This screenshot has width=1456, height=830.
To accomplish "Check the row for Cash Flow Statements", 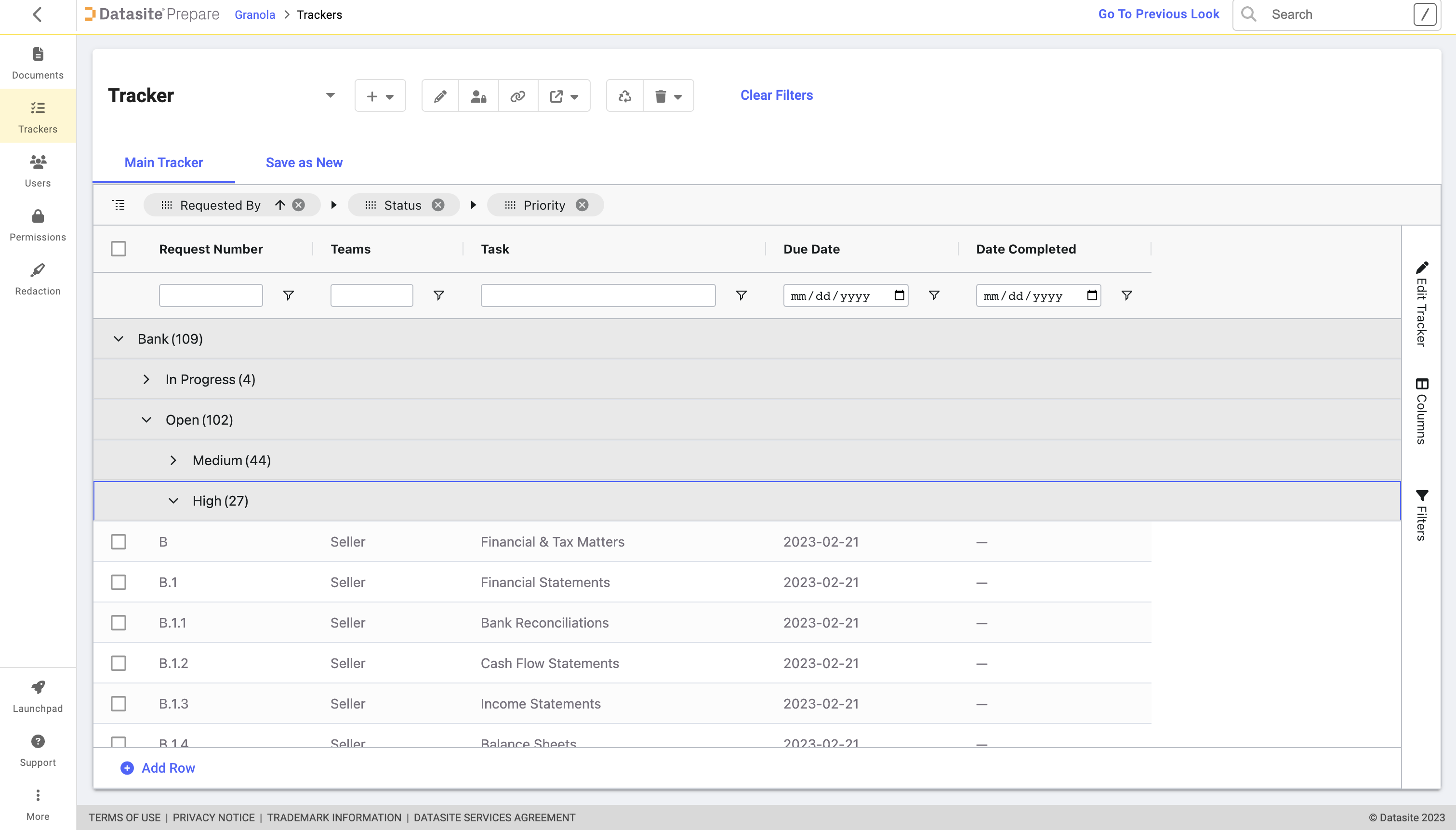I will (119, 663).
